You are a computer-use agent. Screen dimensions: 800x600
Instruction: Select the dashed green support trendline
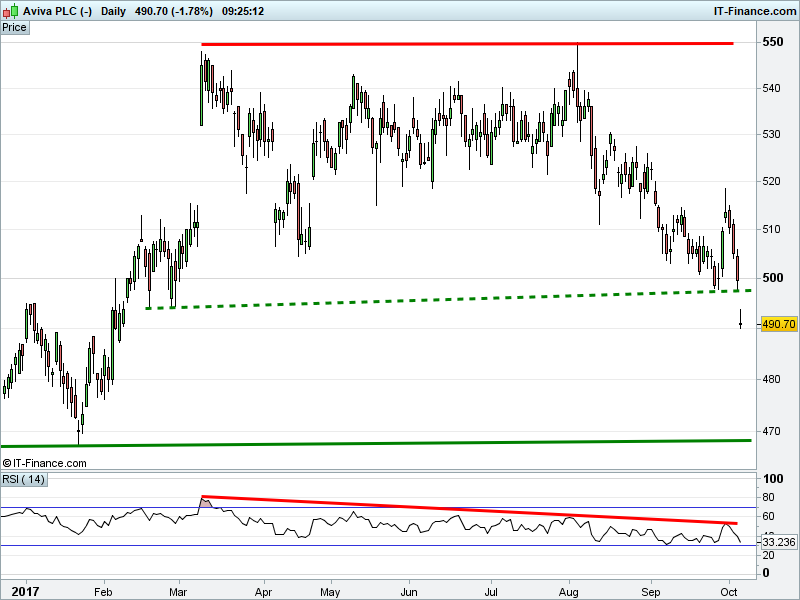click(448, 299)
